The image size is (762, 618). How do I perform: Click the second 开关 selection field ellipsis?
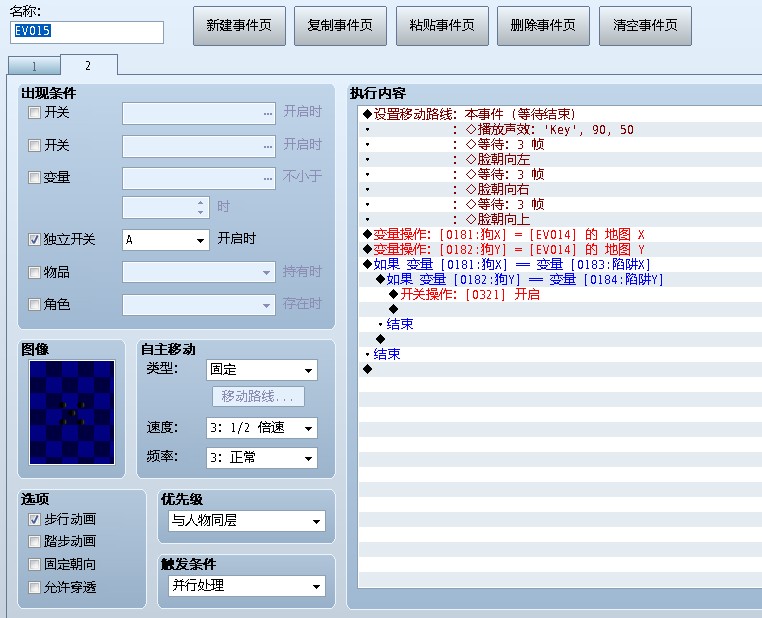click(268, 147)
